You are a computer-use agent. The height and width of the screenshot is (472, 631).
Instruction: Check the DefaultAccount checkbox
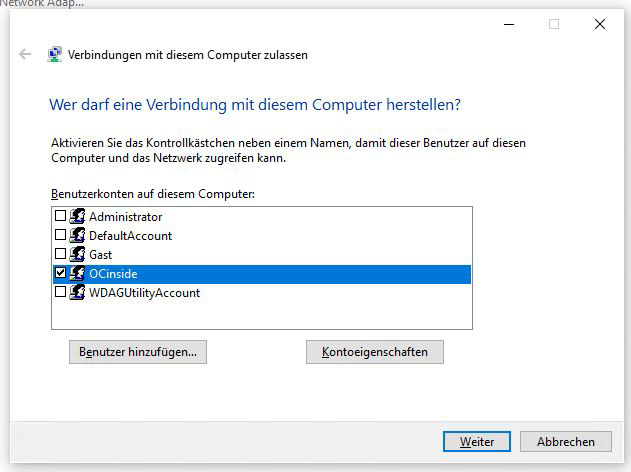pyautogui.click(x=60, y=235)
